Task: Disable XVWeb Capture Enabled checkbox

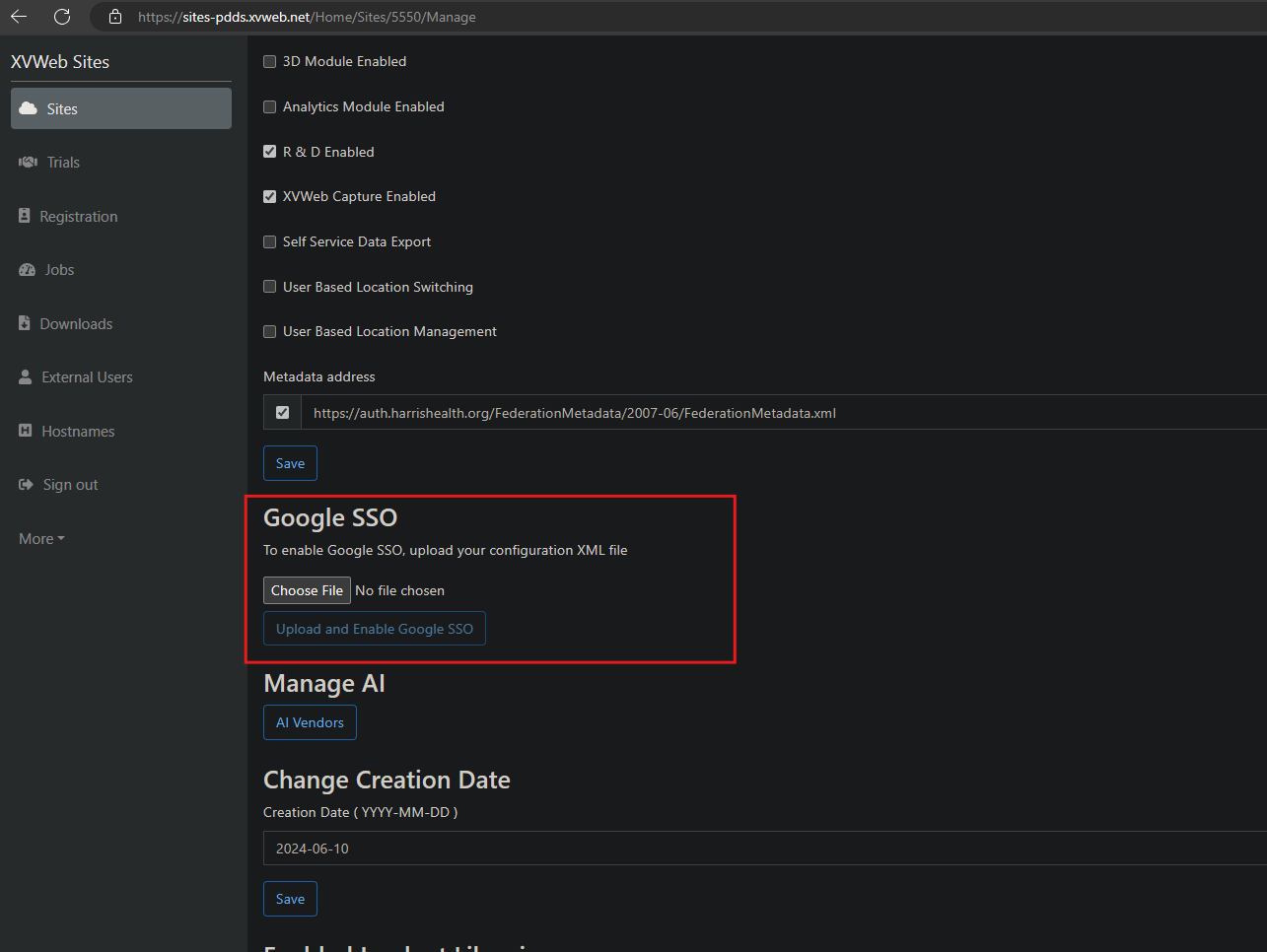Action: 269,196
